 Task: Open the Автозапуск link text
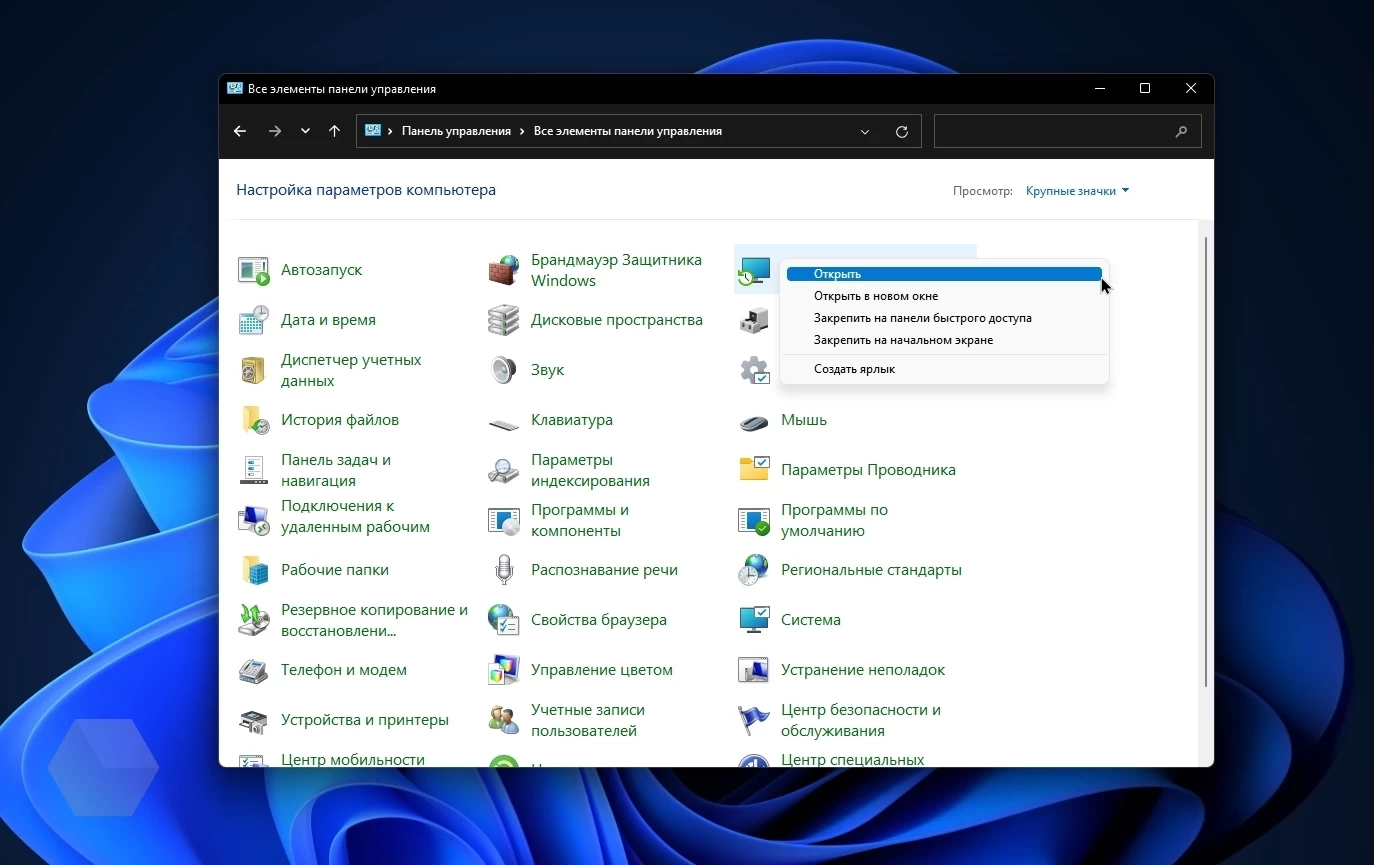(321, 270)
